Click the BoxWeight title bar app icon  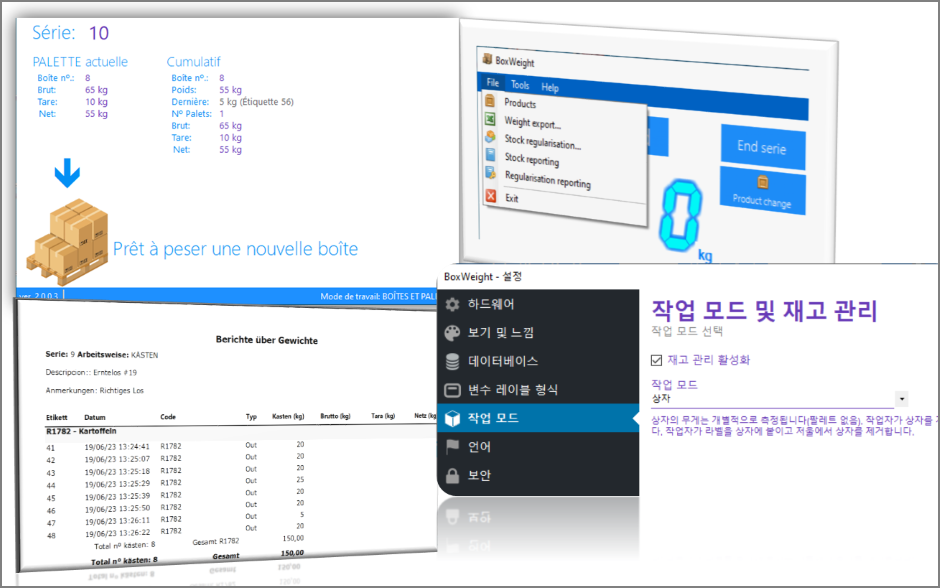(x=487, y=59)
